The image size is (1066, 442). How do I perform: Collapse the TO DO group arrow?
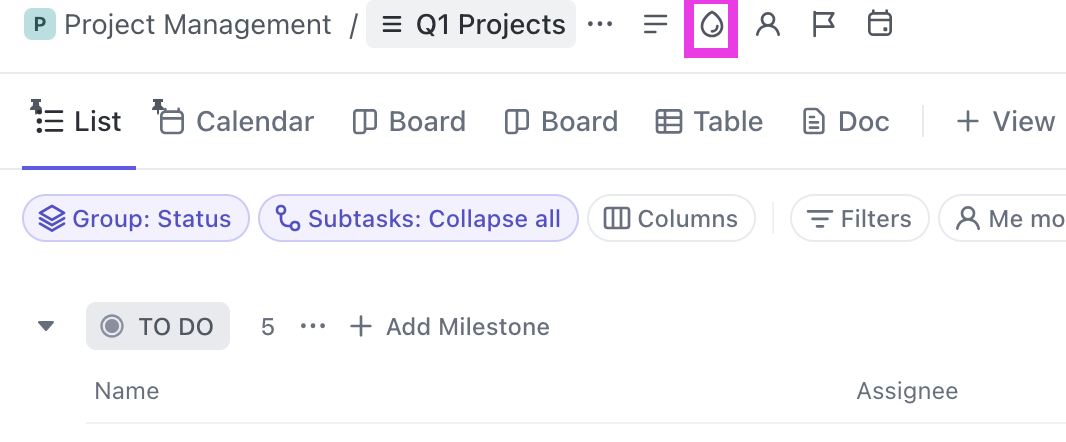tap(46, 326)
